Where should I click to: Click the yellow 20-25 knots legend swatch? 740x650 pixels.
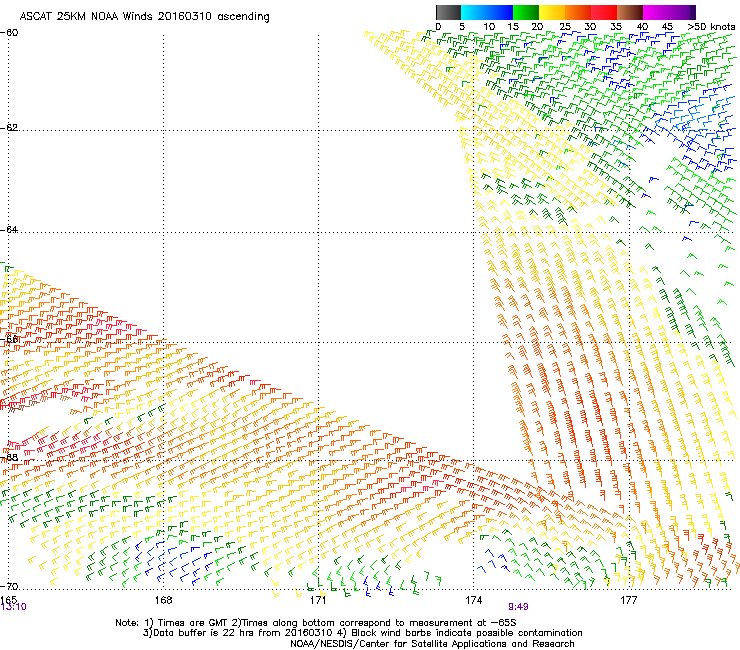[552, 12]
